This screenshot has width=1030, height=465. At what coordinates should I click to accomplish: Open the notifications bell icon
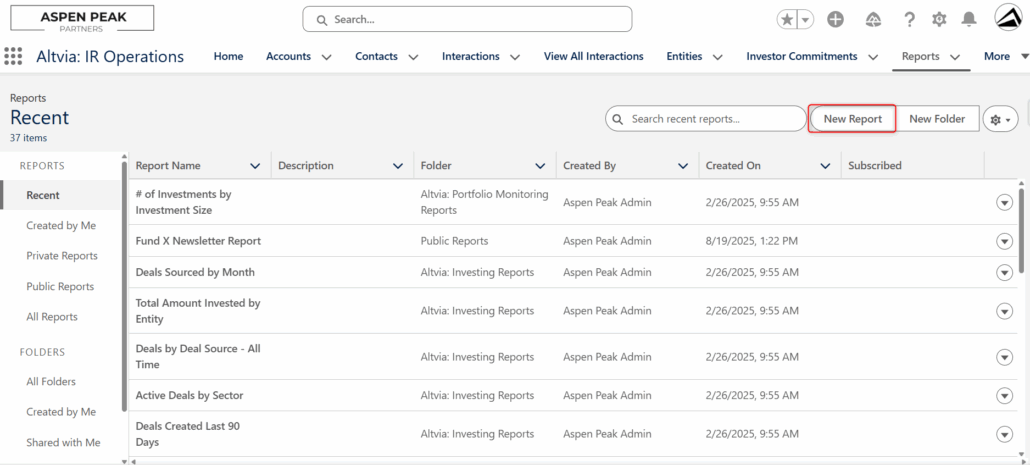pyautogui.click(x=969, y=20)
